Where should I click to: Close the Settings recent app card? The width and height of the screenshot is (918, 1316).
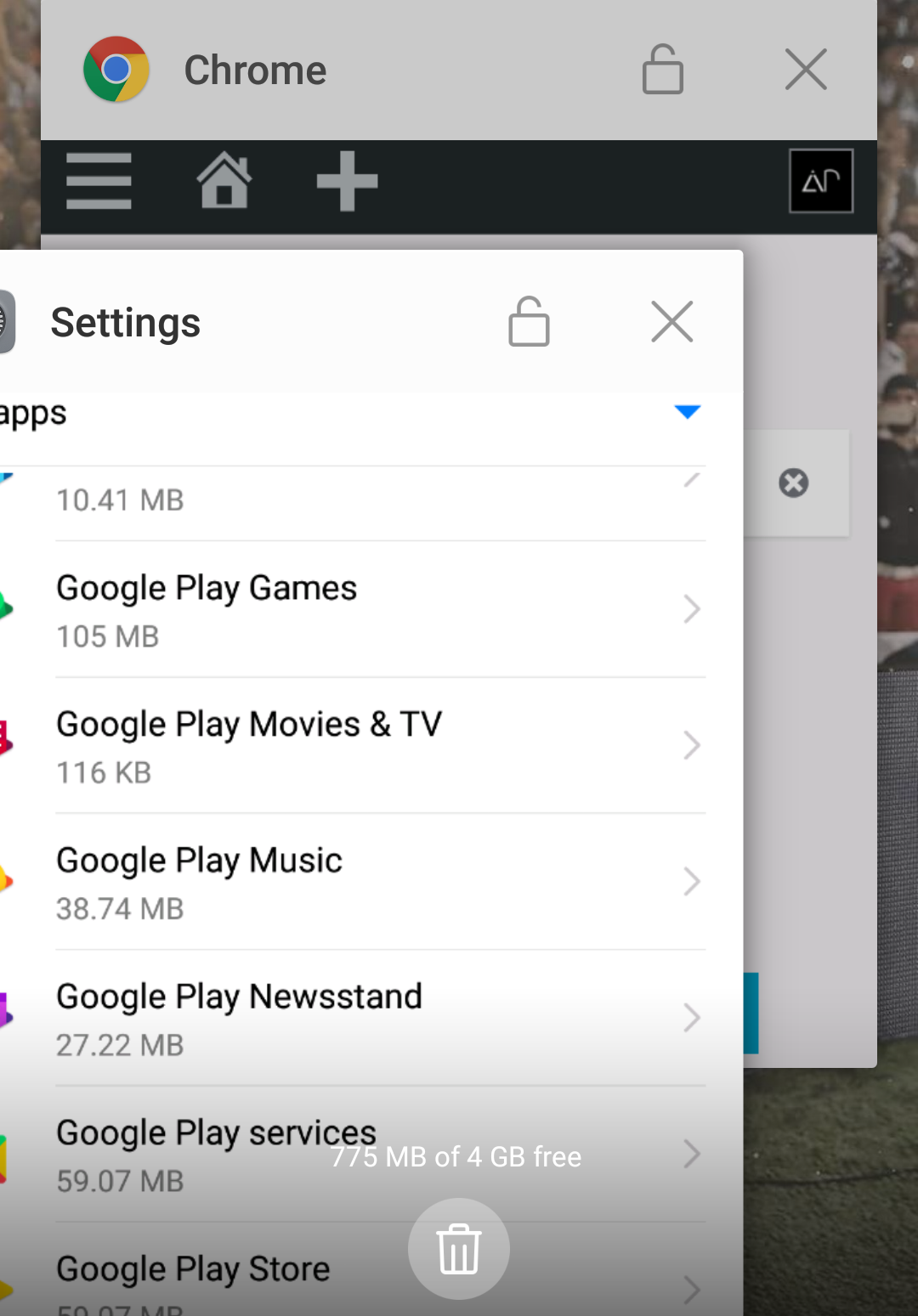click(672, 321)
